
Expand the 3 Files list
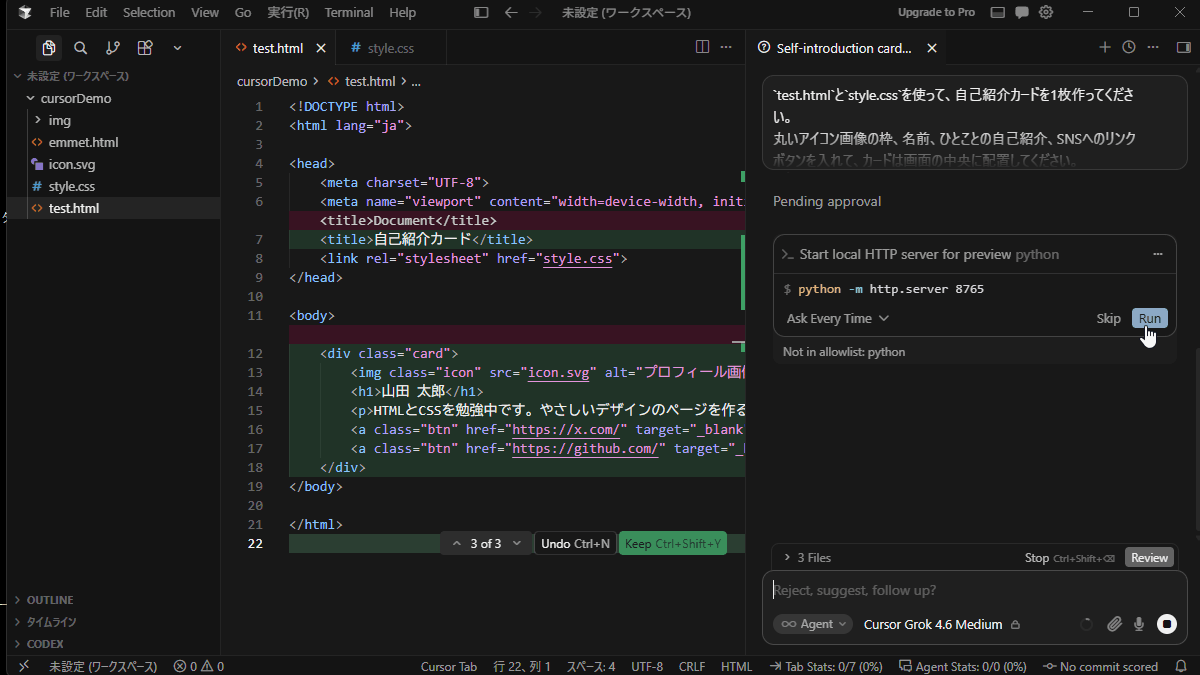coord(807,558)
